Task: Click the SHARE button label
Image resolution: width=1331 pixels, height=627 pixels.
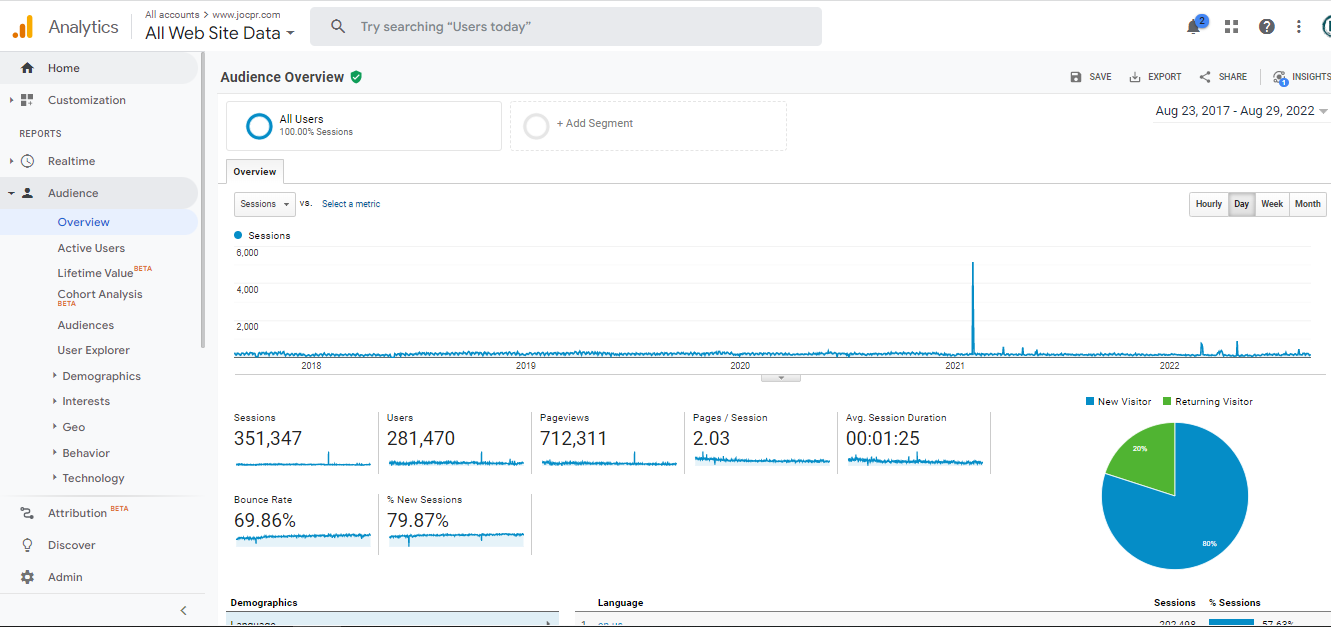Action: 1233,77
